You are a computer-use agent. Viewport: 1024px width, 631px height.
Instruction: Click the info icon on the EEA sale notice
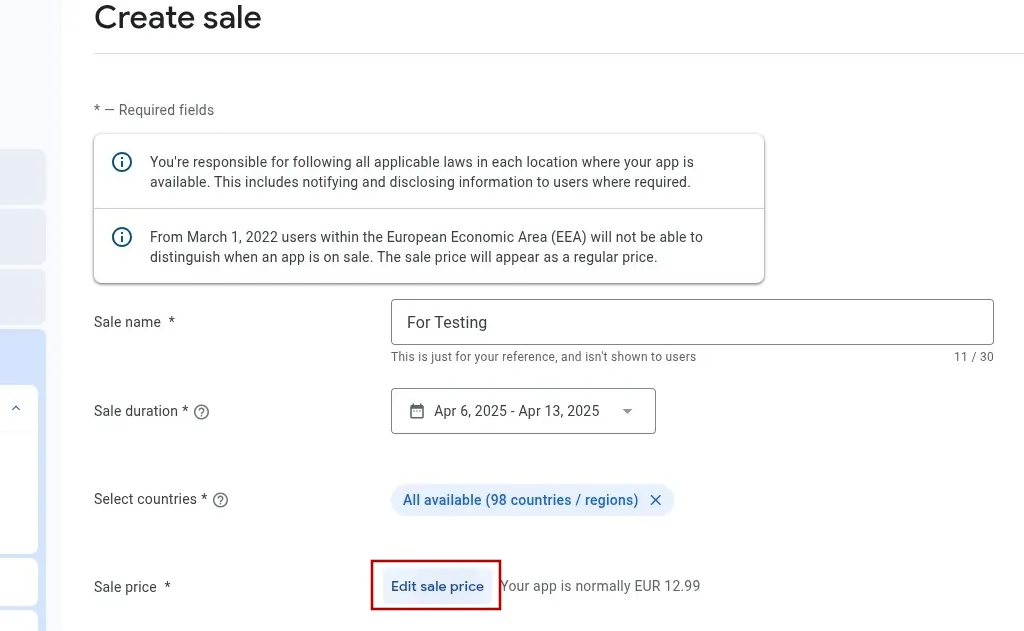(121, 237)
